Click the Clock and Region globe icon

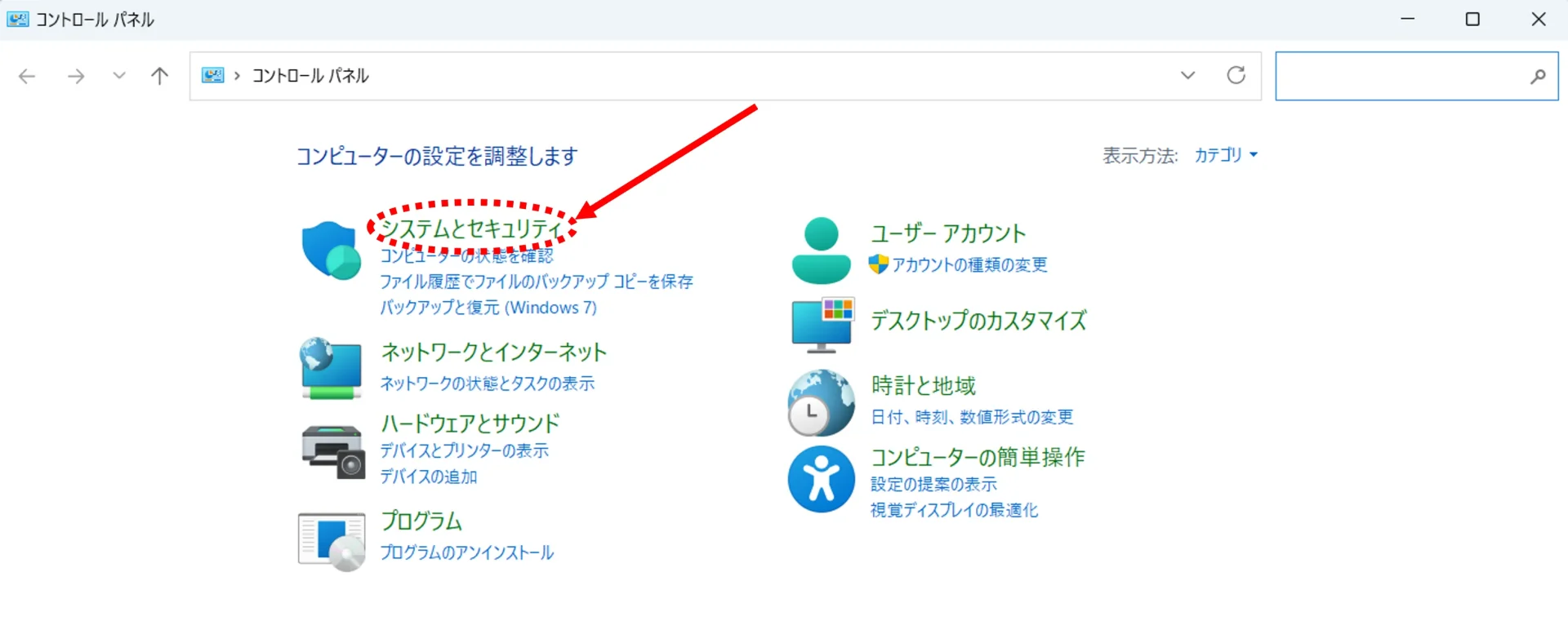822,403
